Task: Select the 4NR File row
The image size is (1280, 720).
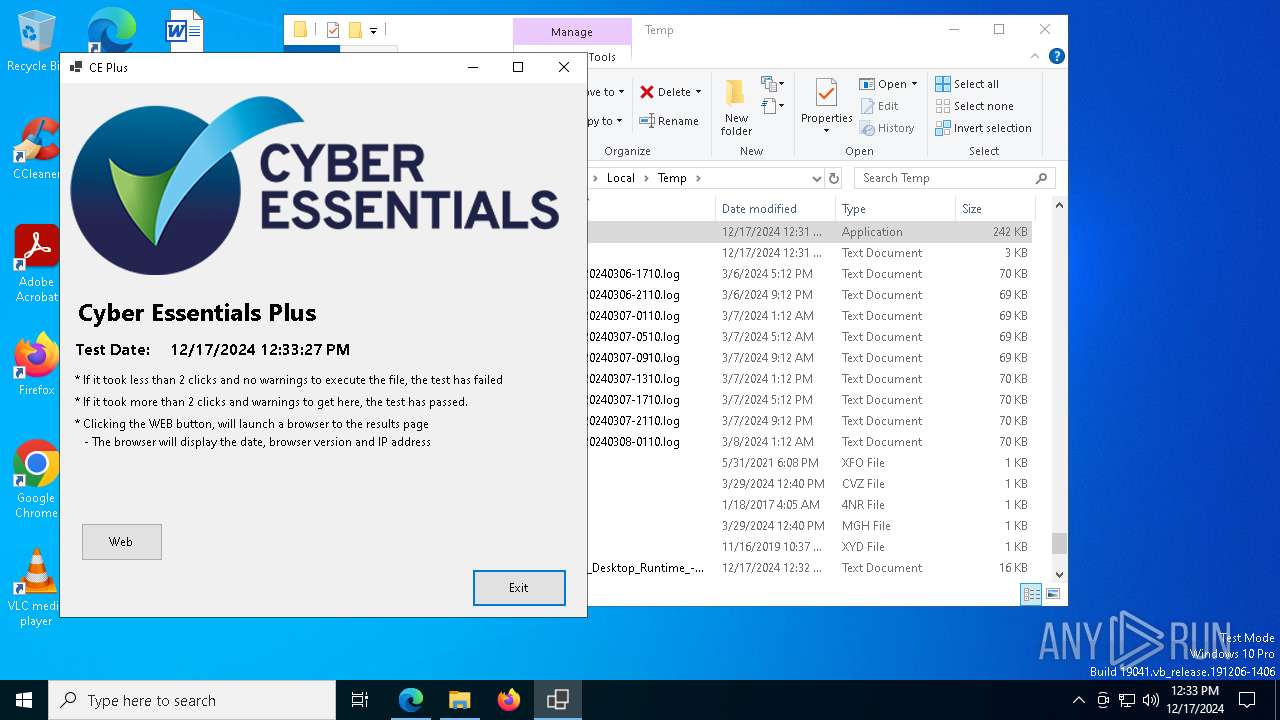Action: coord(809,505)
